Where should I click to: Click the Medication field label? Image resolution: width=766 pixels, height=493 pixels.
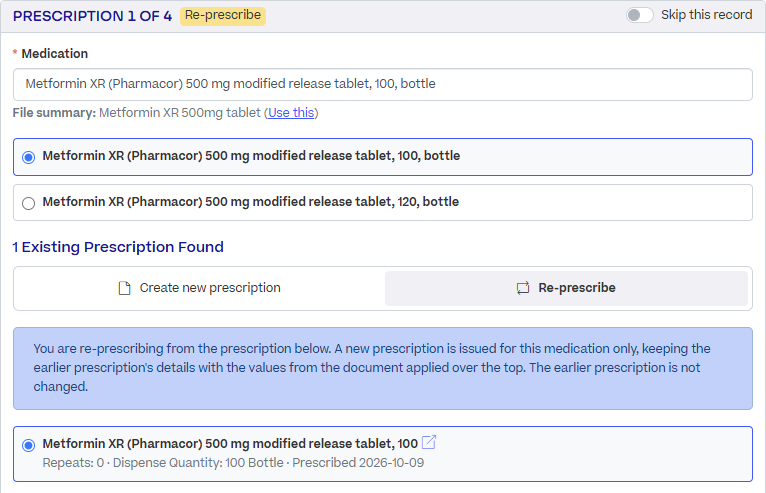click(x=55, y=54)
